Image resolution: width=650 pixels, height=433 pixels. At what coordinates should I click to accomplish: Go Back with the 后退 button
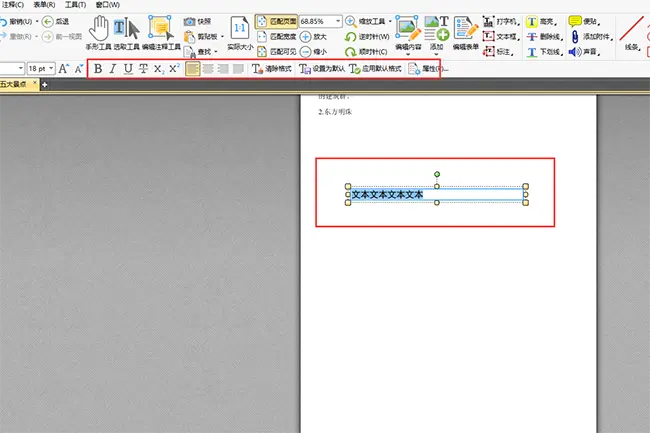point(56,21)
